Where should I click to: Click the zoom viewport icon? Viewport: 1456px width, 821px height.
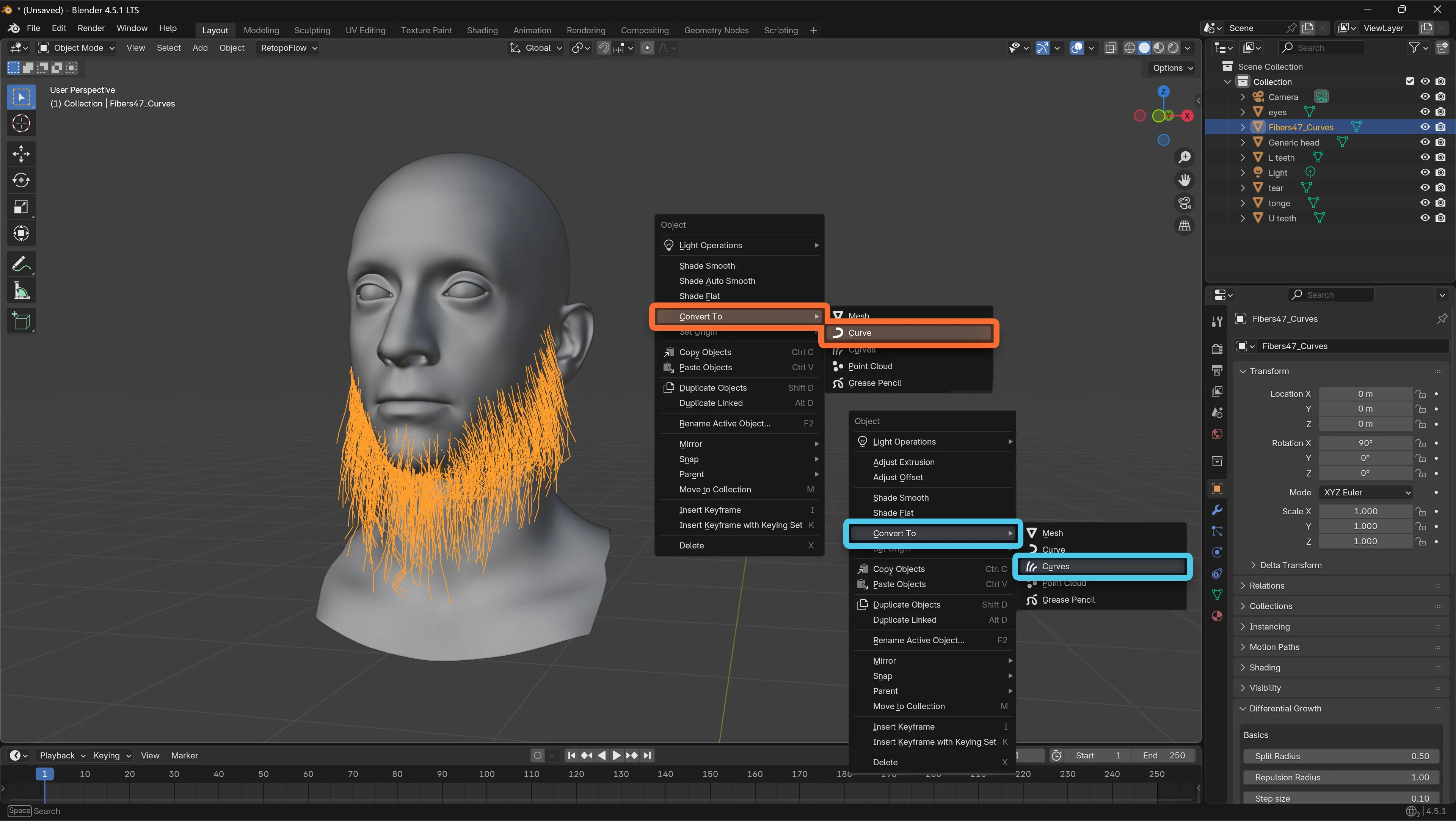pos(1184,158)
